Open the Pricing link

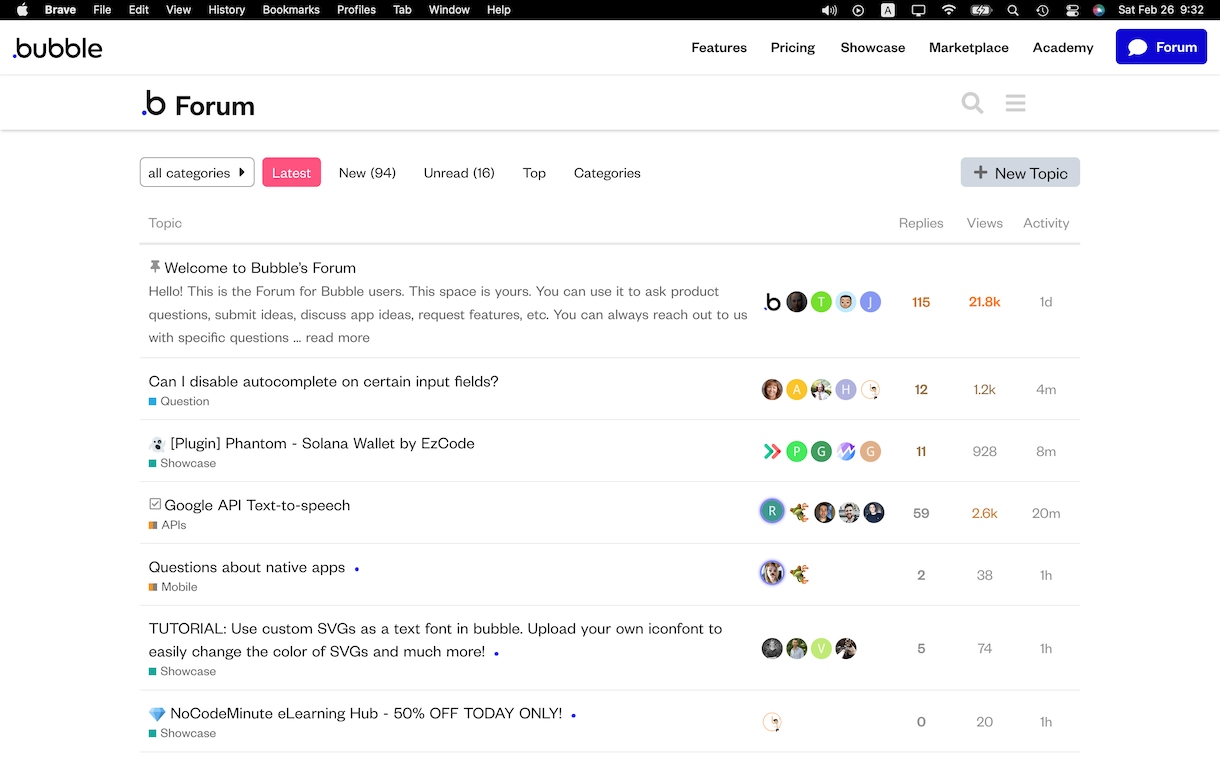[x=793, y=47]
